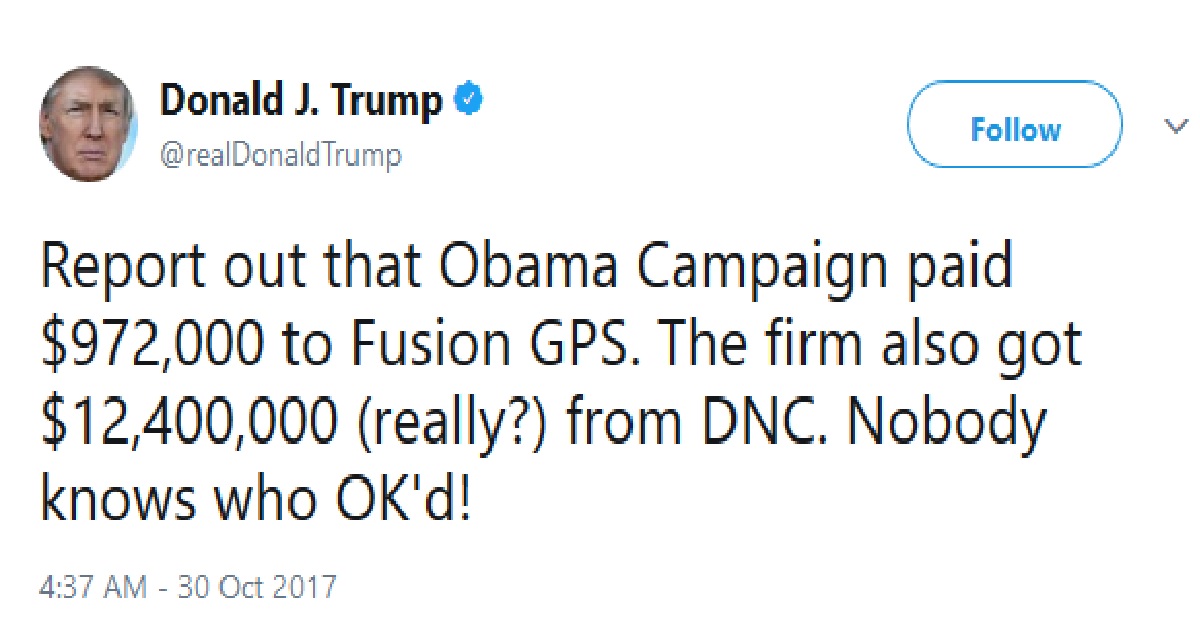
Task: Click the blue verified badge icon
Action: (470, 100)
